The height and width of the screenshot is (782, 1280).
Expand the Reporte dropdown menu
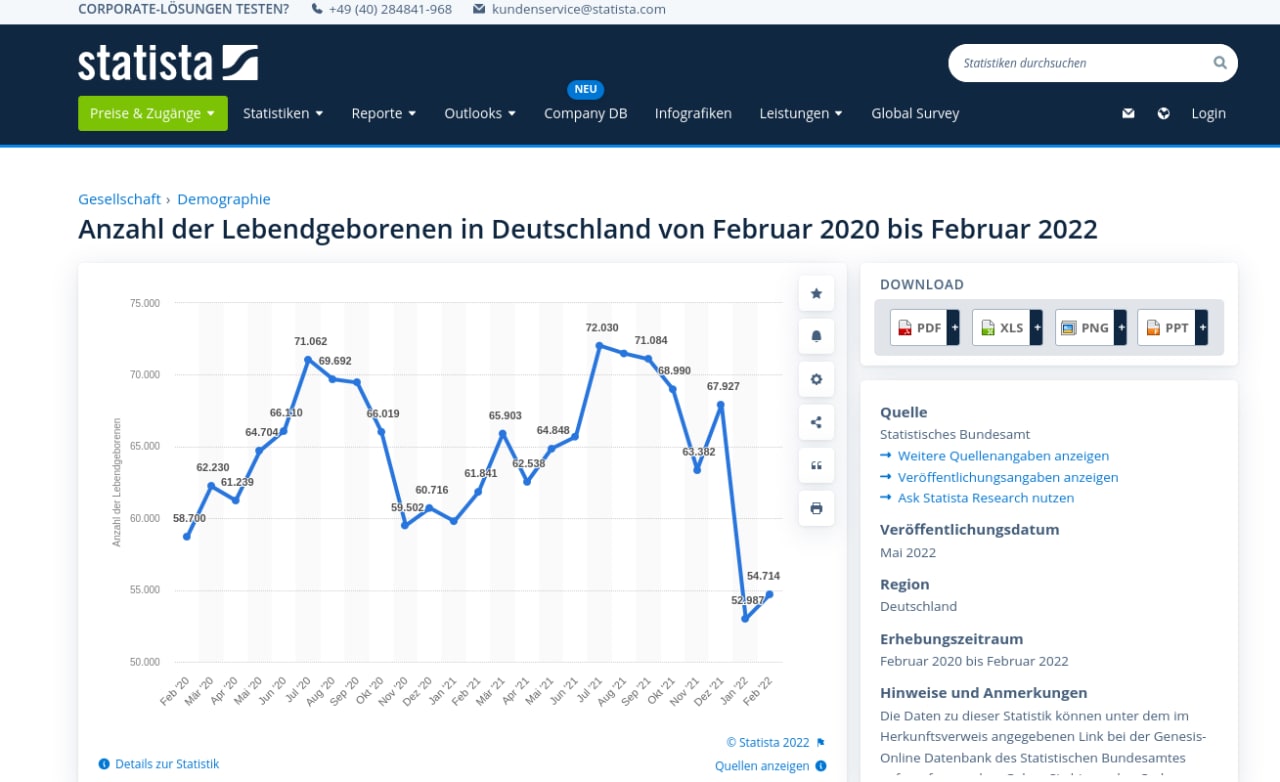383,113
